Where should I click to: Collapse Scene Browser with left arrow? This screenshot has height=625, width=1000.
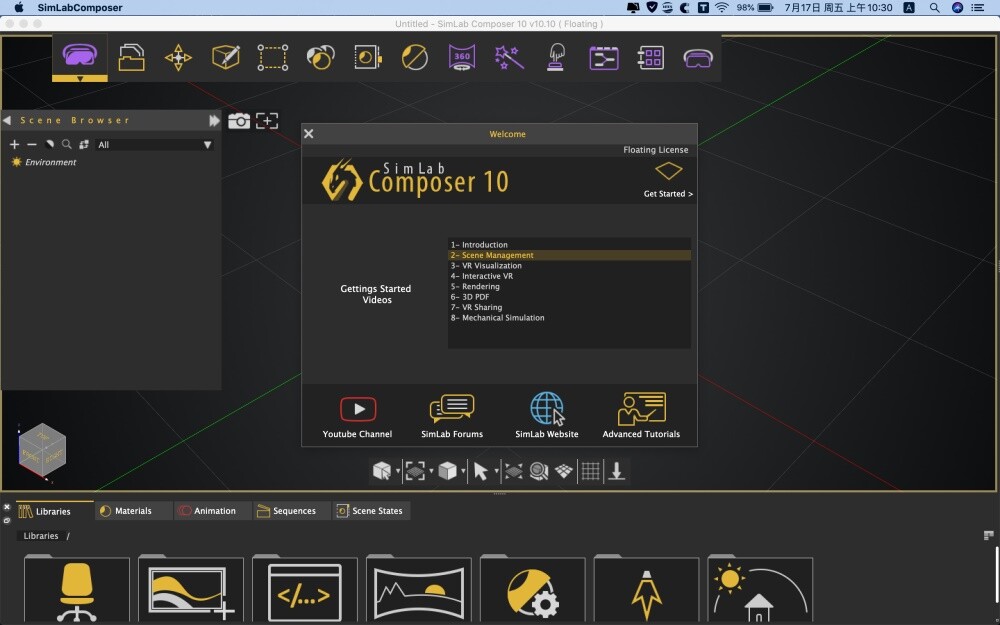click(7, 120)
